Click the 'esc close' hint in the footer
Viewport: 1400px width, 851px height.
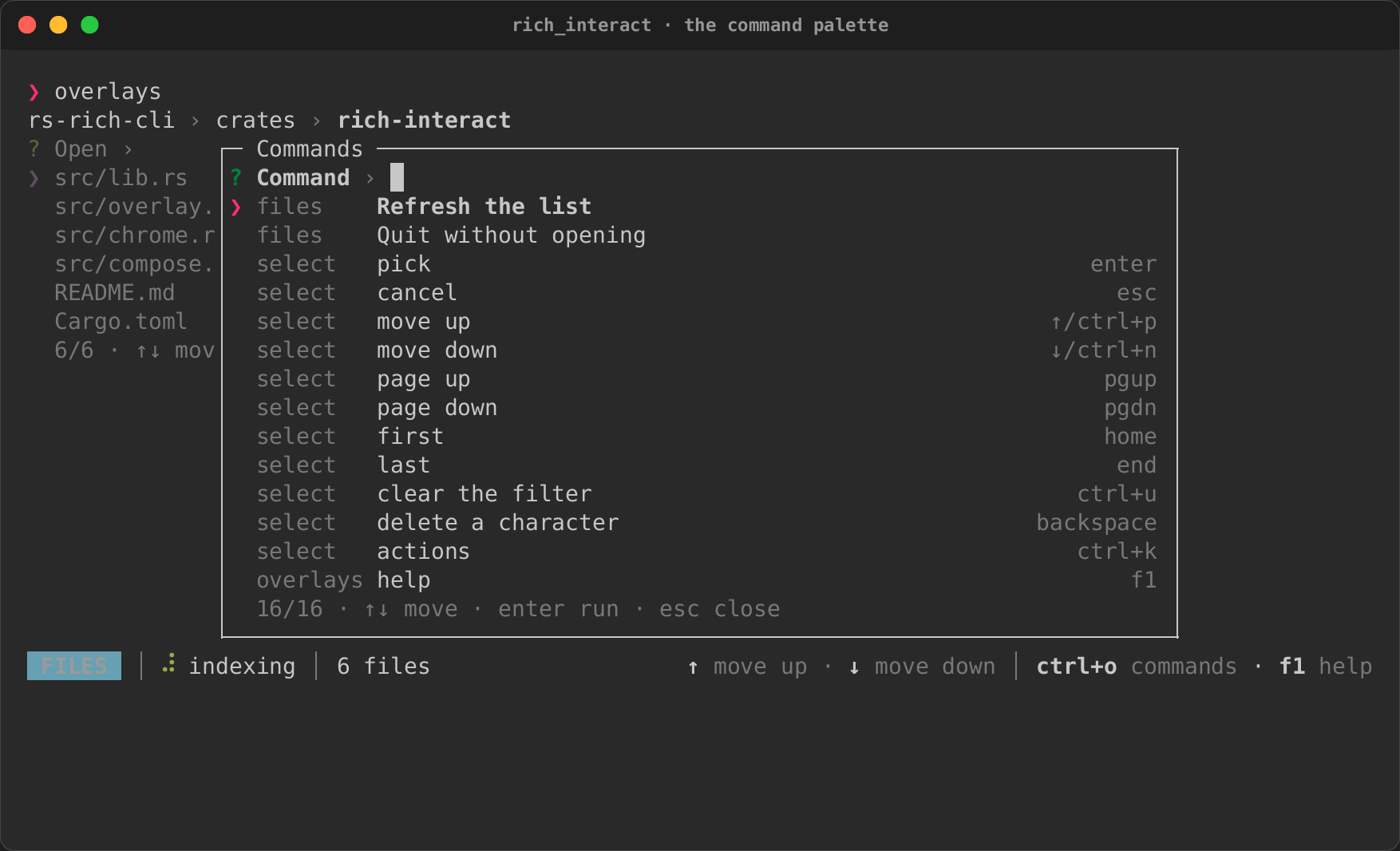pyautogui.click(x=719, y=609)
